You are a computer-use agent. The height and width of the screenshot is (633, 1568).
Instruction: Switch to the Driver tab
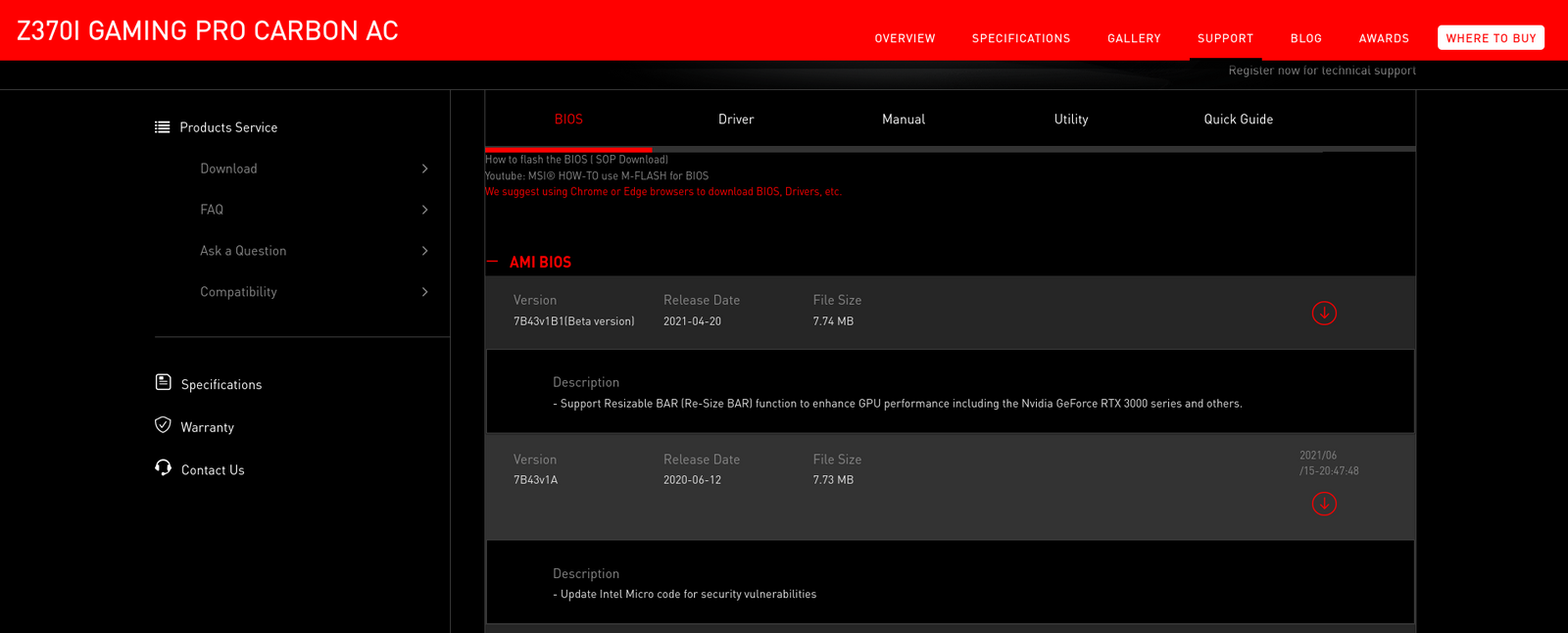(736, 120)
